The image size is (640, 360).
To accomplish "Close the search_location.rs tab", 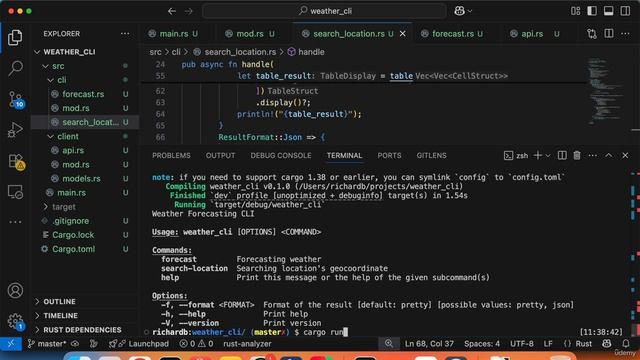I will (x=402, y=34).
